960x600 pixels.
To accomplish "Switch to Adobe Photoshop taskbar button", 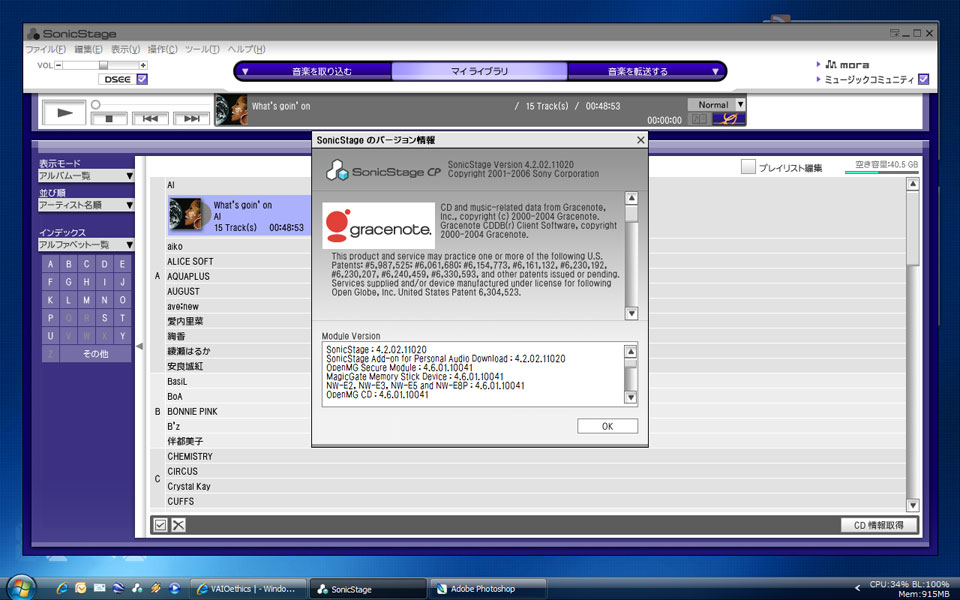I will click(x=488, y=589).
